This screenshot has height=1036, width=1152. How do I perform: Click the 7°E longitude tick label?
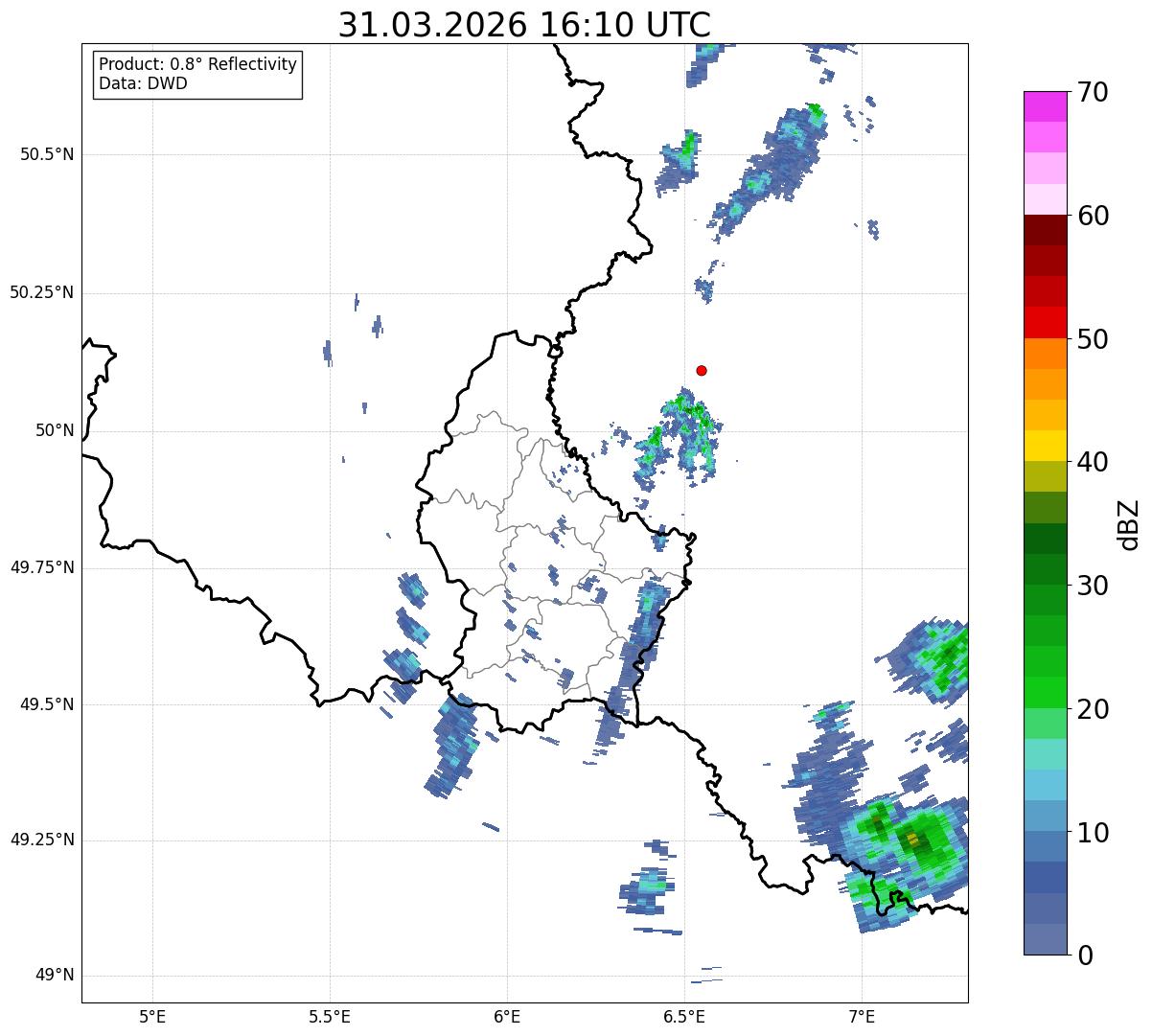pos(862,1017)
